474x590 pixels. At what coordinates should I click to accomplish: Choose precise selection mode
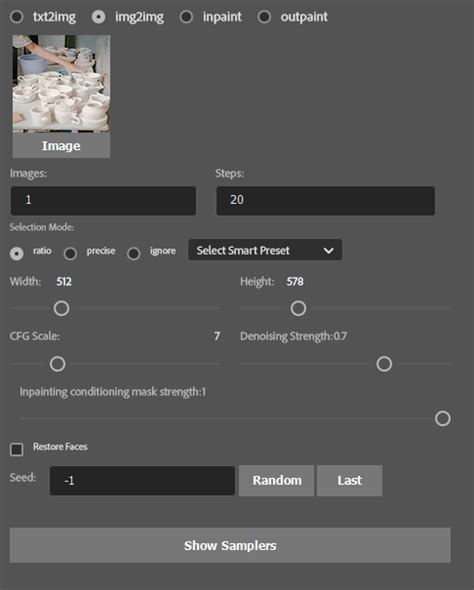[70, 254]
